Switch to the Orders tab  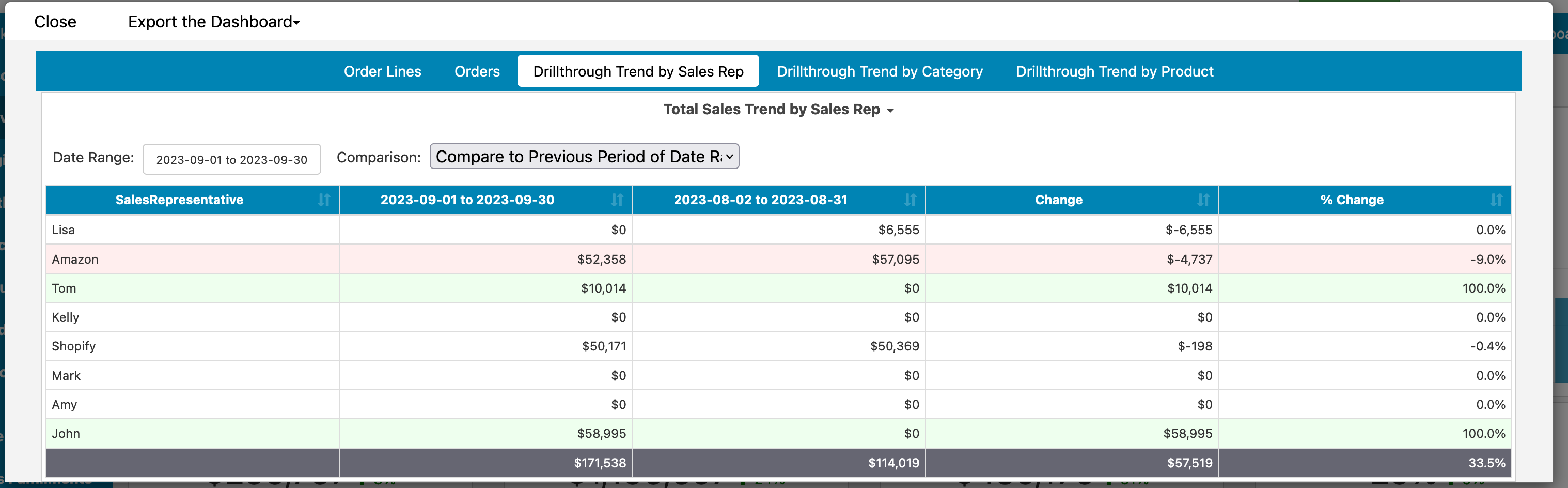coord(477,71)
